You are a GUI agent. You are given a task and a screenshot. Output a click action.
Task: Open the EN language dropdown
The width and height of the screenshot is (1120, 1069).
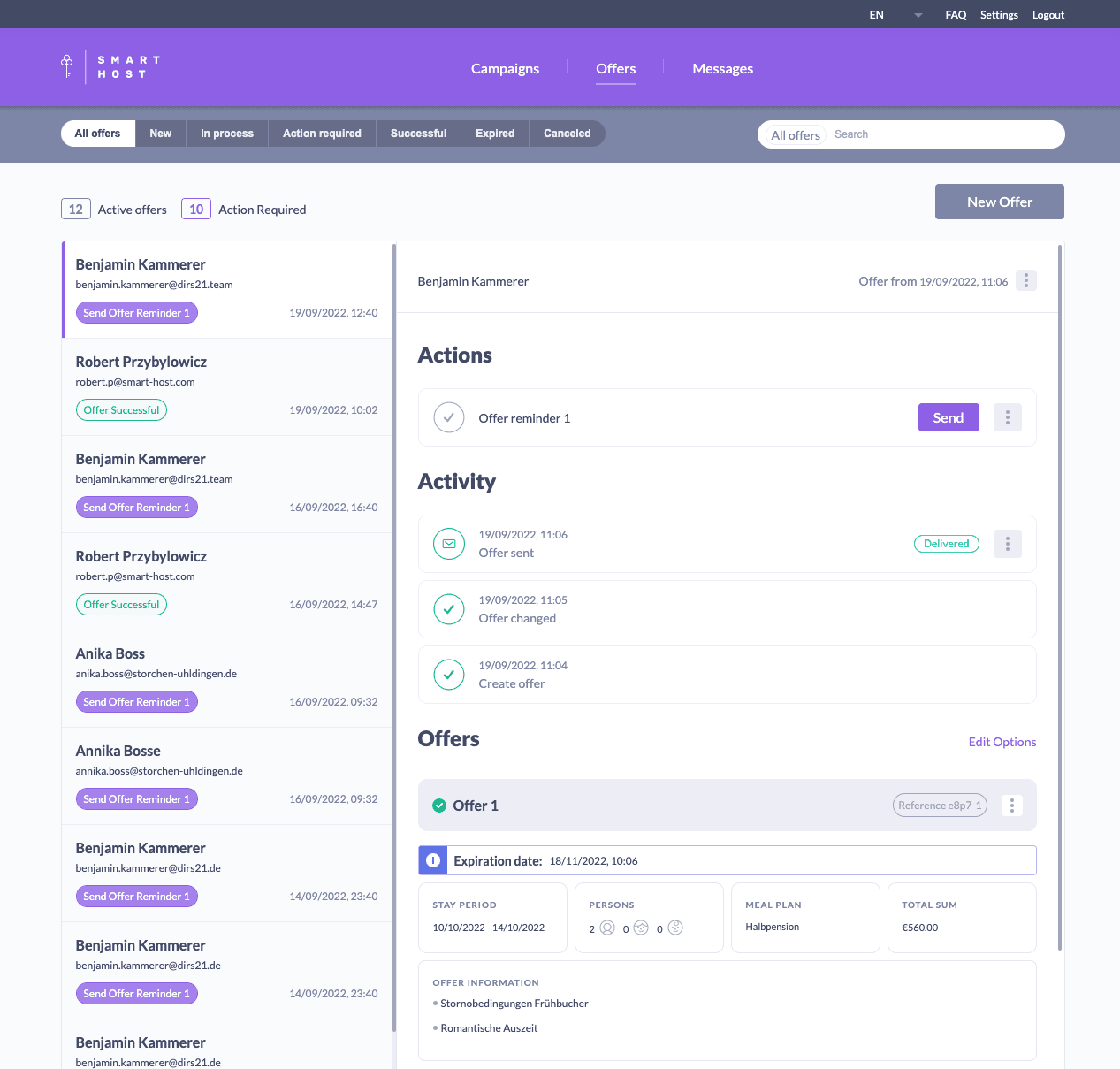[895, 15]
